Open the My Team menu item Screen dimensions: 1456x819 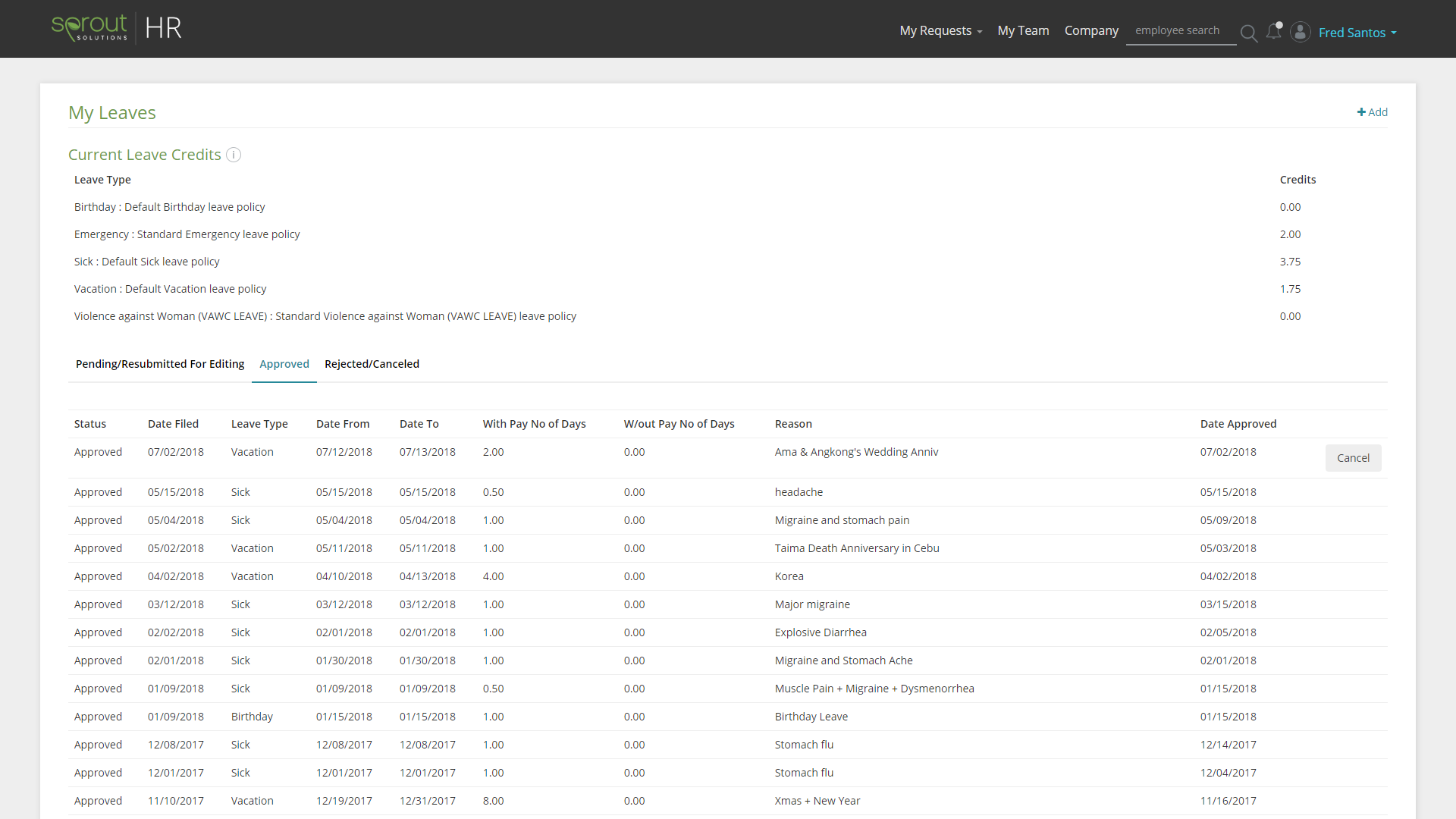(1023, 31)
